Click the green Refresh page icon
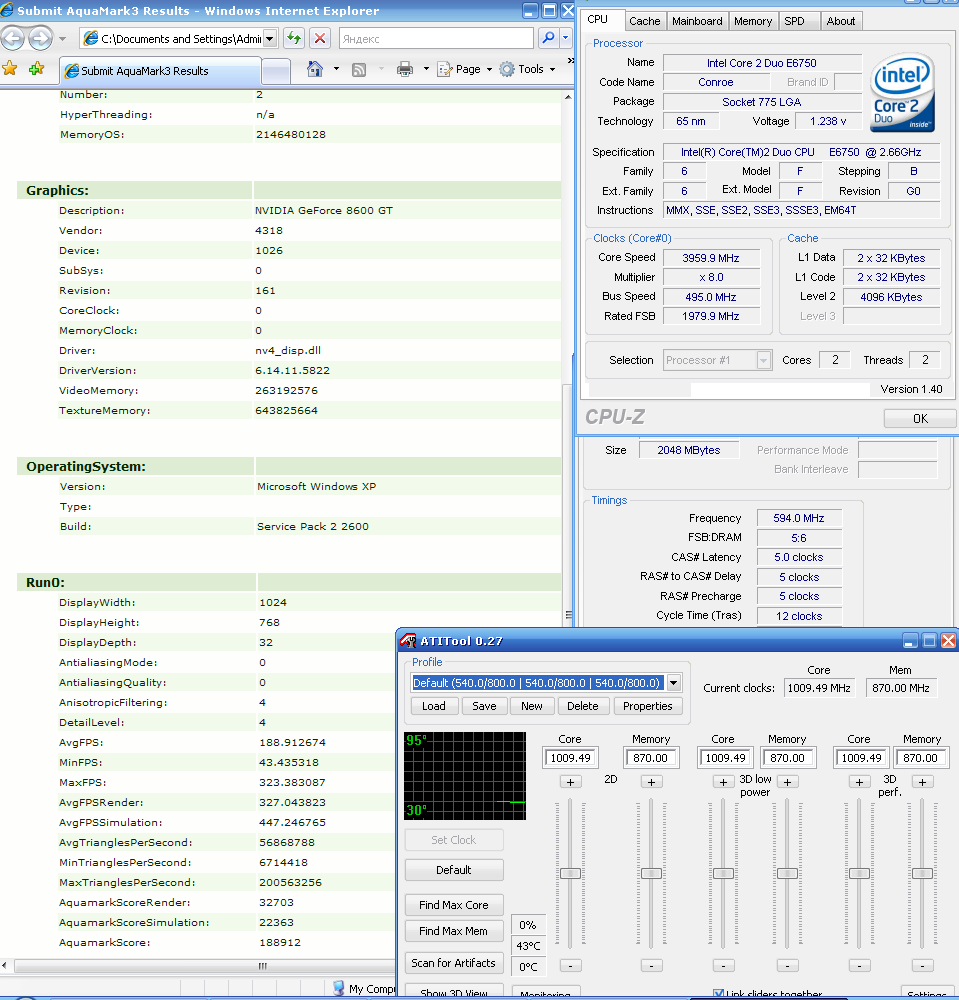This screenshot has height=1000, width=959. [x=294, y=38]
